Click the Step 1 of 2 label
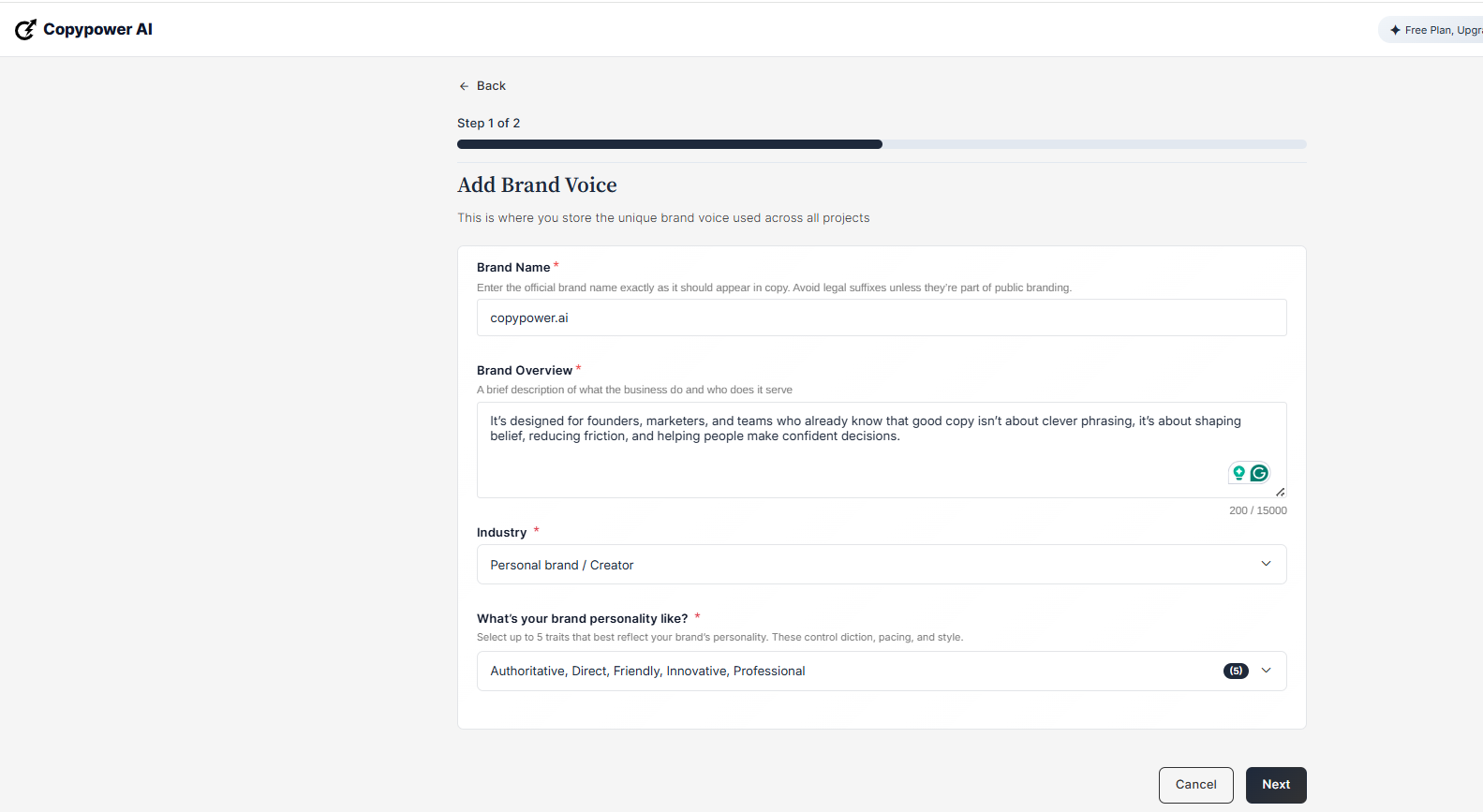 pos(489,124)
